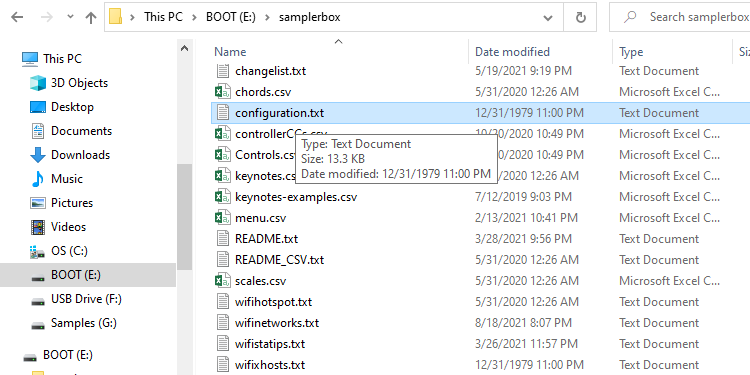Select keynotes-examples.csv file

[296, 197]
